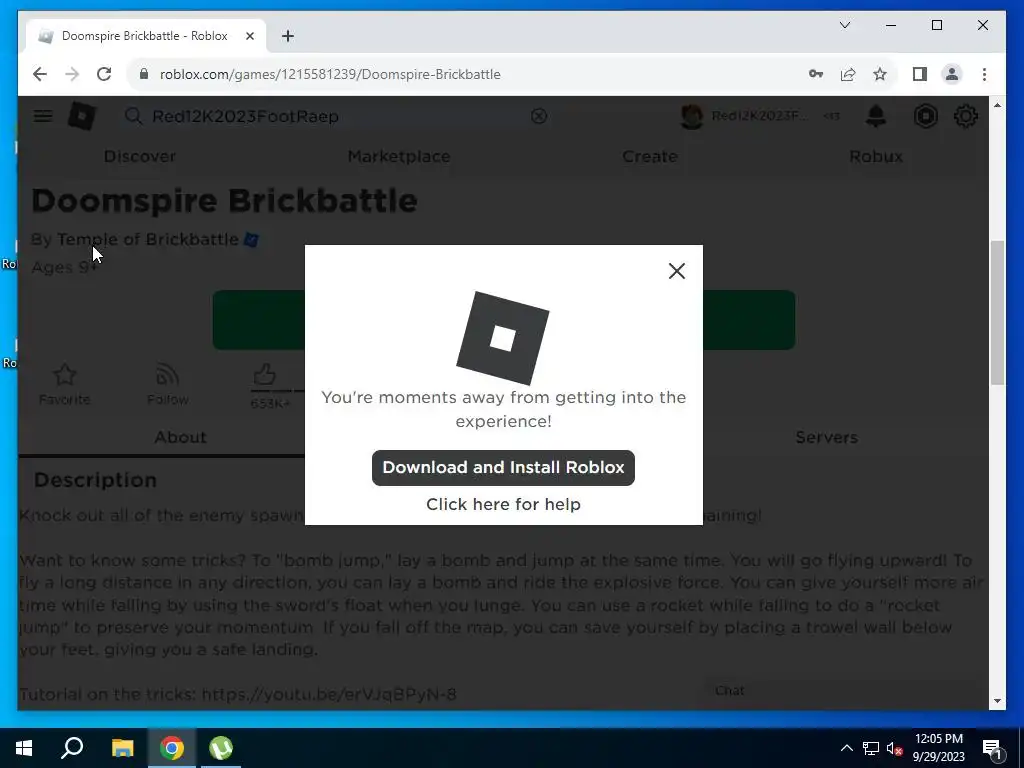This screenshot has width=1024, height=768.
Task: Click the scrollbar up arrow
Action: (997, 104)
